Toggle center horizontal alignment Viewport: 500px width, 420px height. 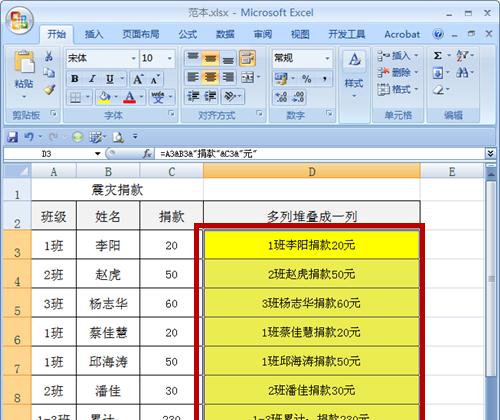coord(210,77)
